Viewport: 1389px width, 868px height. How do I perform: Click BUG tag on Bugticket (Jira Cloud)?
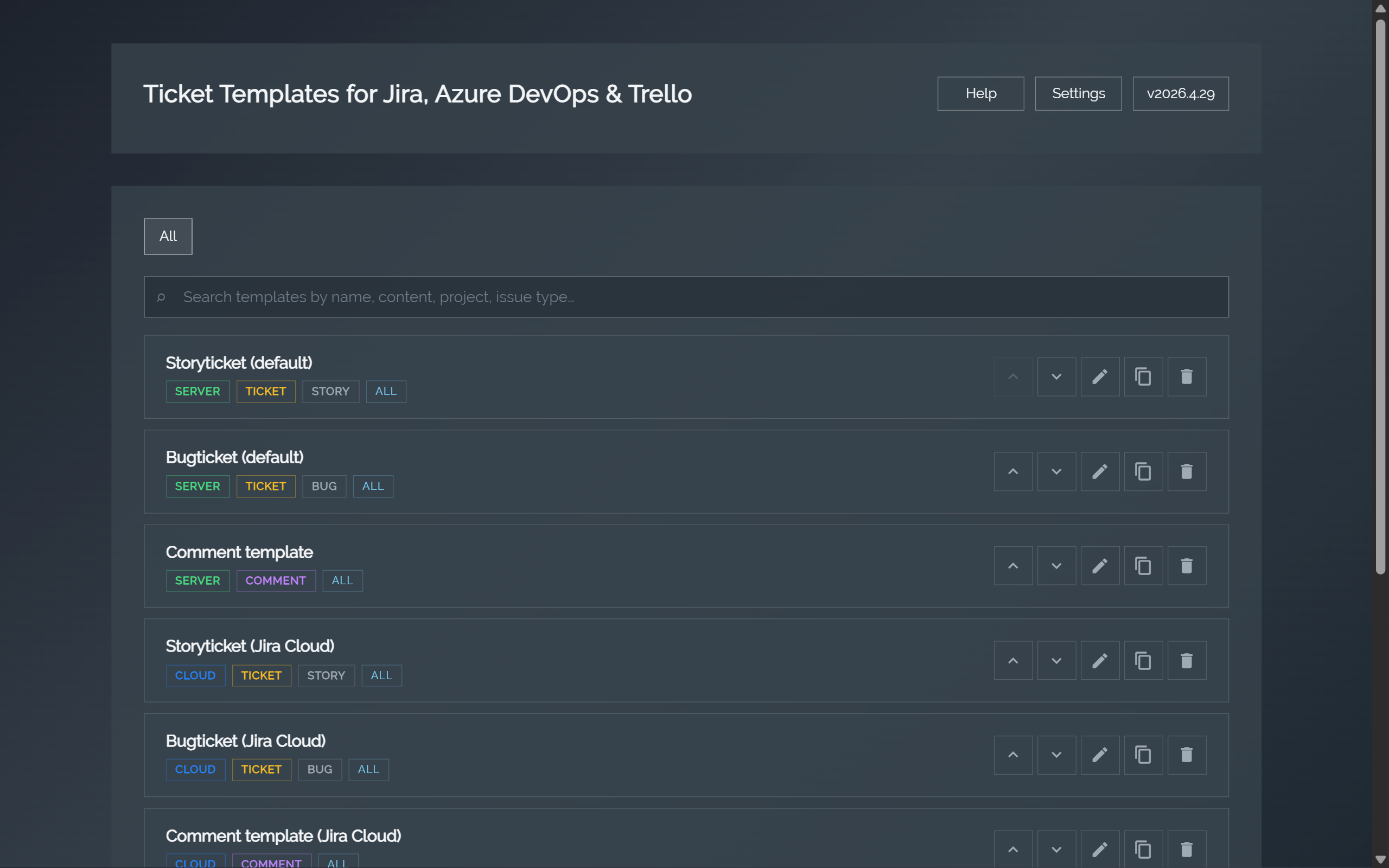(x=320, y=770)
